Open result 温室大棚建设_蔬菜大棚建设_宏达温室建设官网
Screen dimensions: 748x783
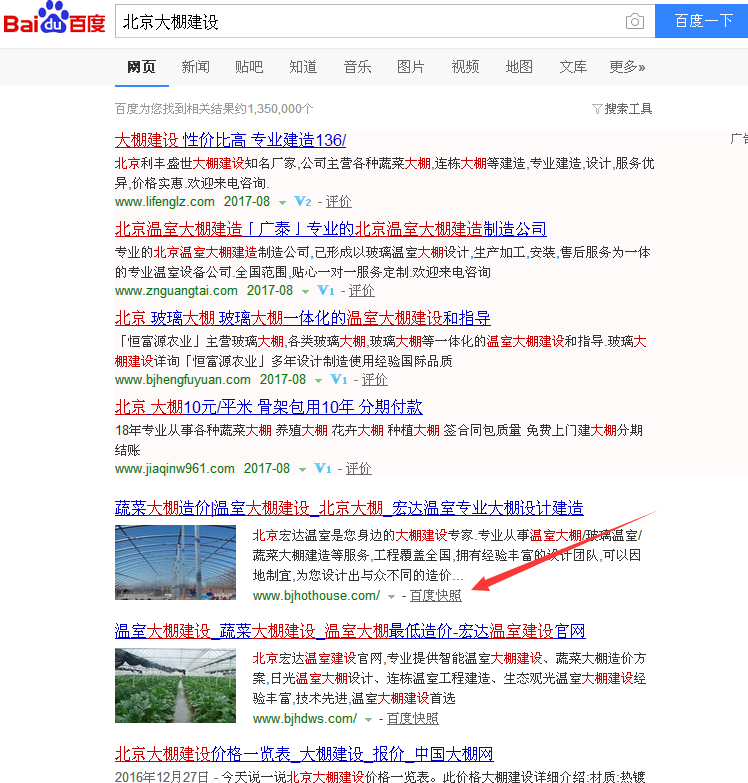350,631
